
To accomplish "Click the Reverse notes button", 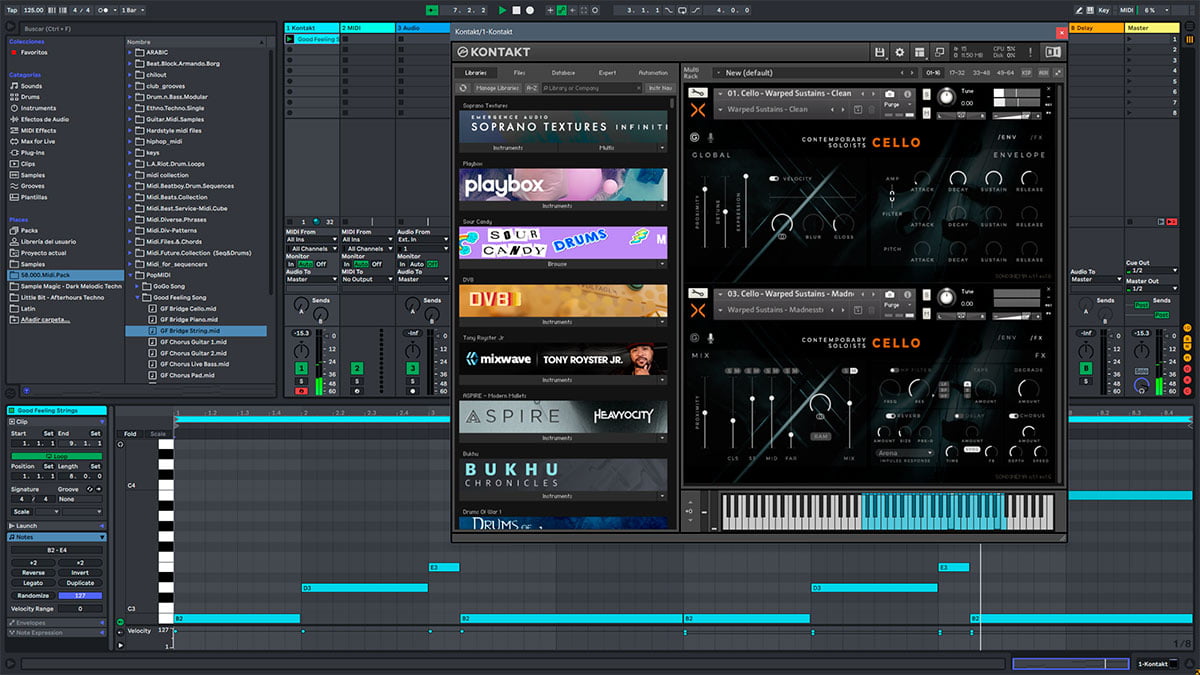I will pyautogui.click(x=33, y=572).
